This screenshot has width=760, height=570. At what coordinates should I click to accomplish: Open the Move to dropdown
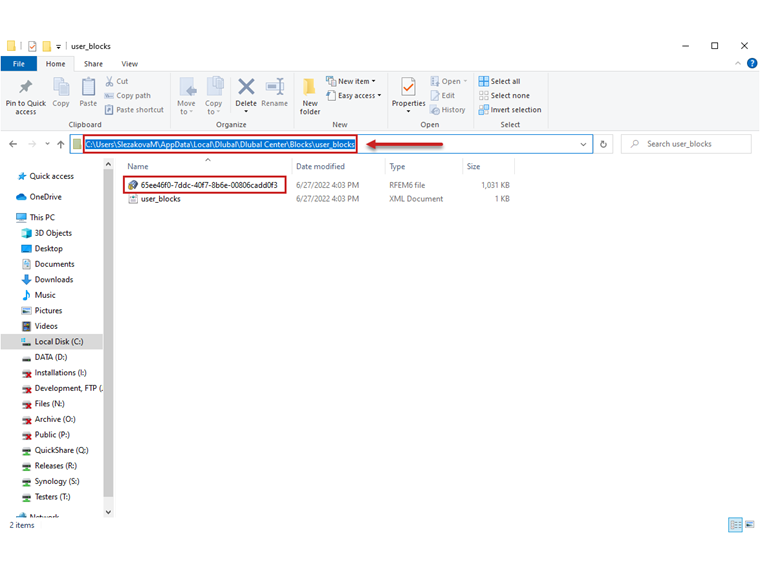[186, 96]
